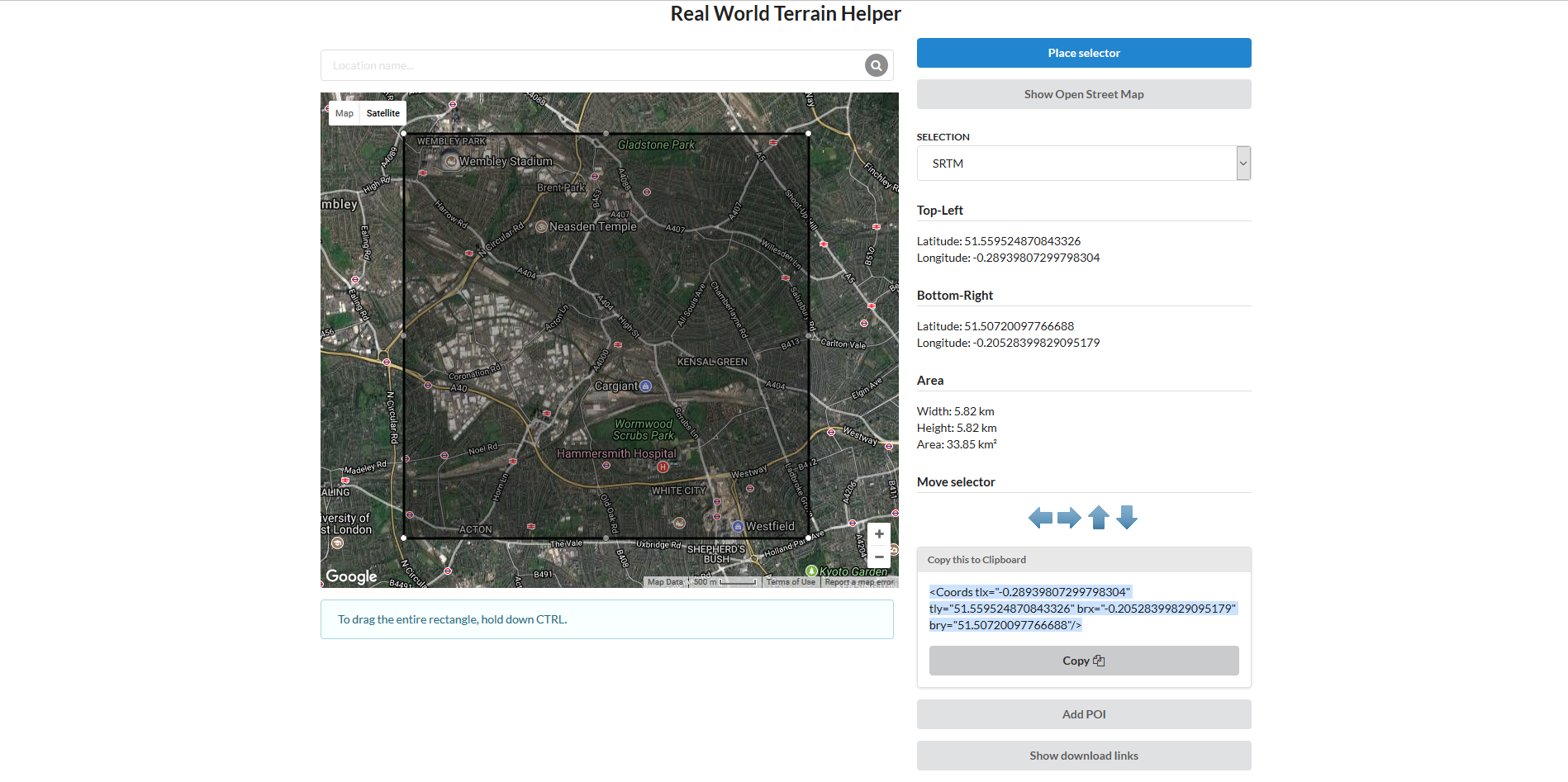Click the Gladstone Park label
This screenshot has height=782, width=1568.
coord(656,145)
